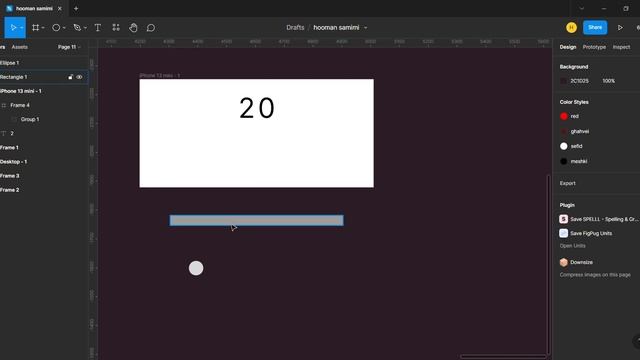Switch to the Inspect tab
Screen dimensions: 640x360
(x=621, y=47)
